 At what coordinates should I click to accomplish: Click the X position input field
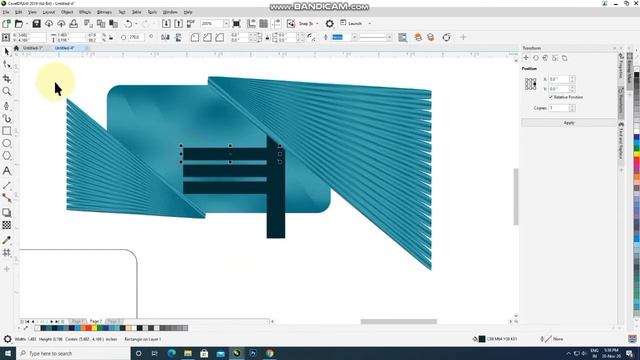559,79
